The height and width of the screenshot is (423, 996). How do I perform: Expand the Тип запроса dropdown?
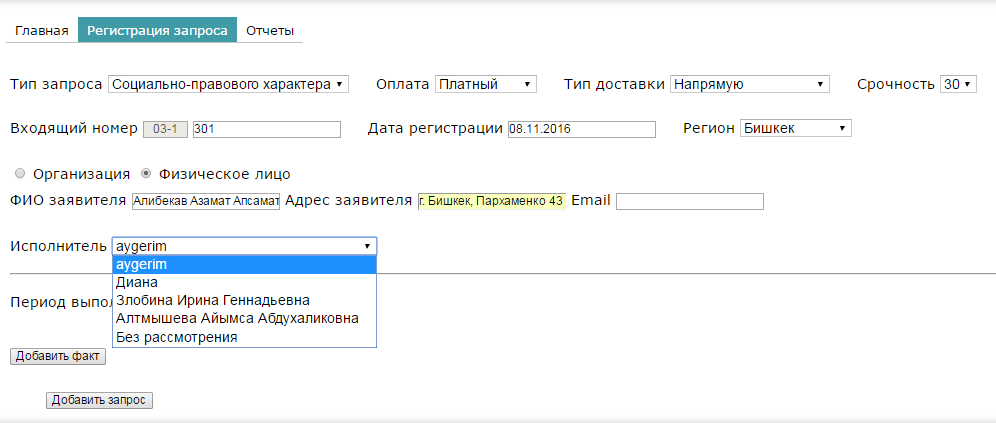[229, 84]
